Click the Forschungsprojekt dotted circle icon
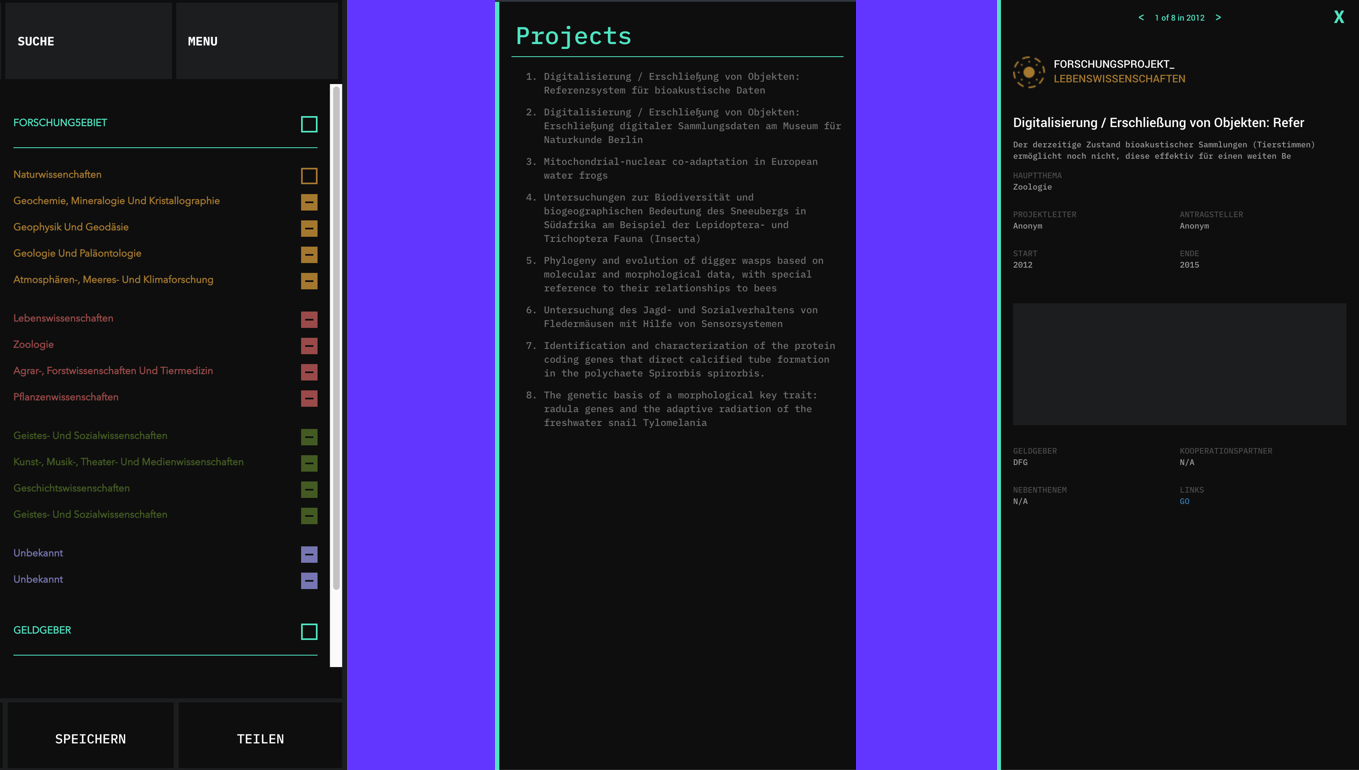Viewport: 1359px width, 770px height. click(x=1029, y=72)
